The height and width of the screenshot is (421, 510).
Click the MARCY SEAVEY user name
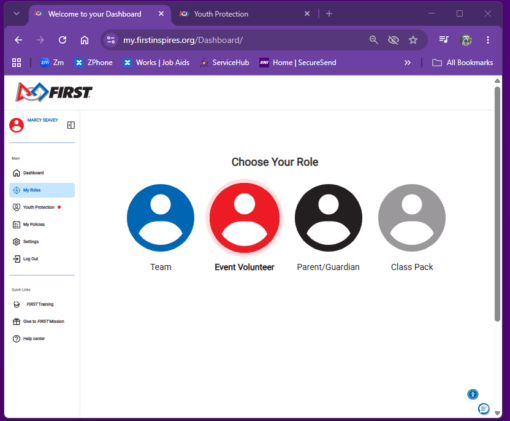click(42, 120)
